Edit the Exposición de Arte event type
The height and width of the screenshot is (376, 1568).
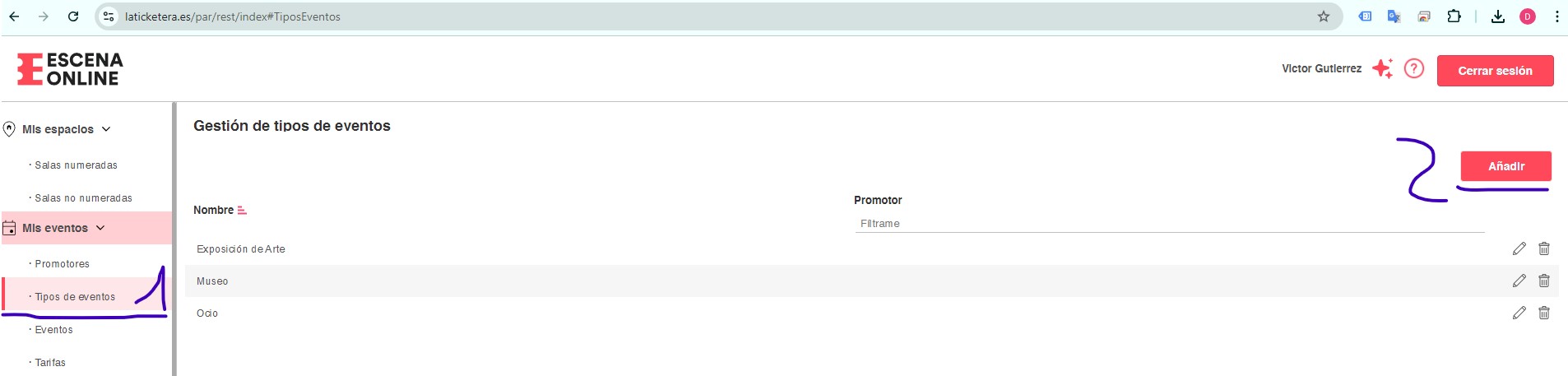[x=1519, y=248]
